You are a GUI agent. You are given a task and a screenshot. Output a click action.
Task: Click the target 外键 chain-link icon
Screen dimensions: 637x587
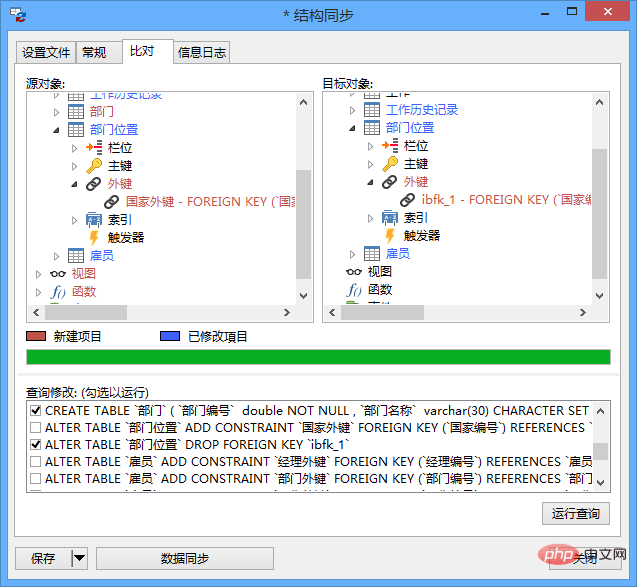tap(390, 182)
